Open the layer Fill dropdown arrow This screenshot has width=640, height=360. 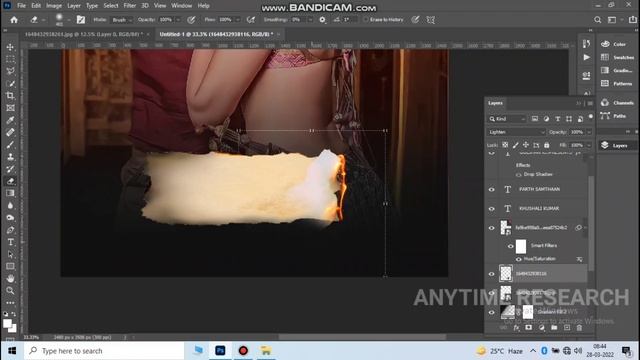[589, 145]
